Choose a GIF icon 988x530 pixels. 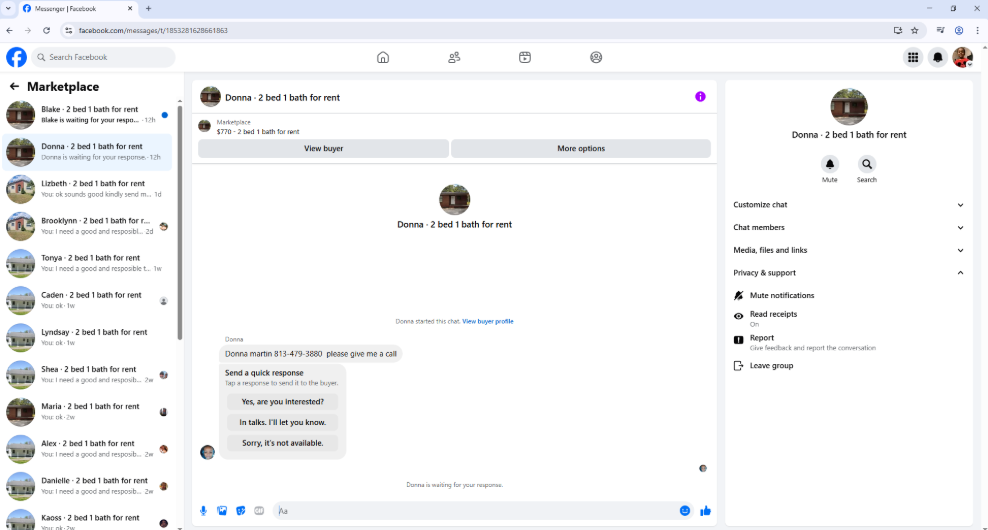(259, 510)
